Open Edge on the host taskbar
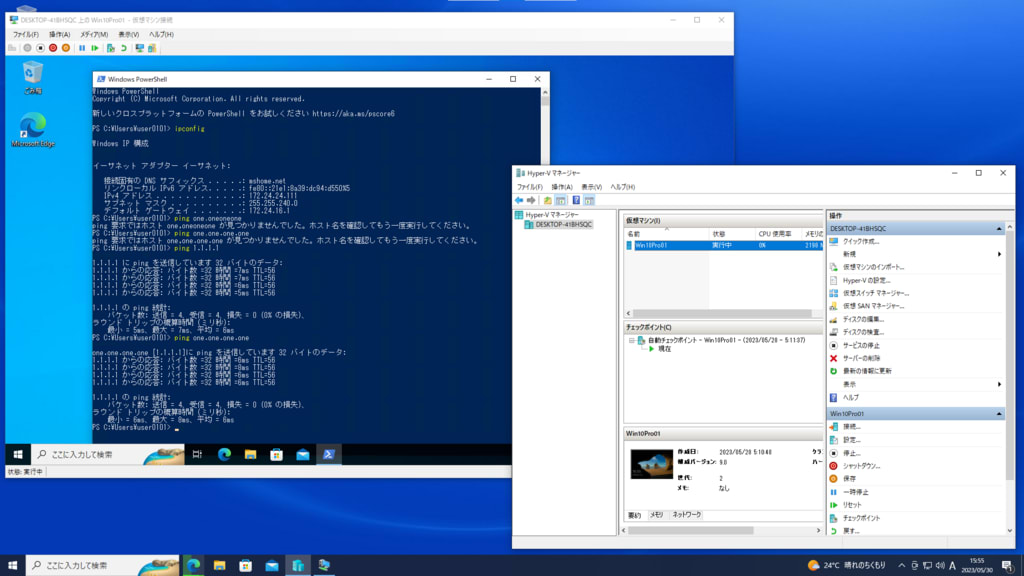This screenshot has height=576, width=1024. (193, 566)
